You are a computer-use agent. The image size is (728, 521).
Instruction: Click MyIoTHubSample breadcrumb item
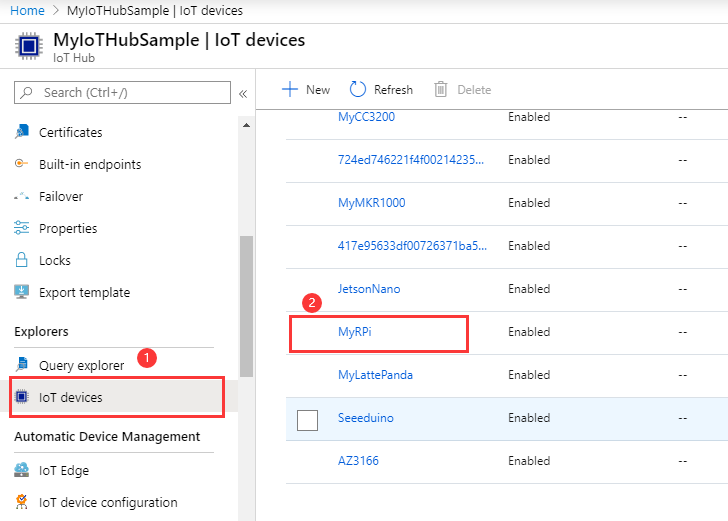coord(155,11)
